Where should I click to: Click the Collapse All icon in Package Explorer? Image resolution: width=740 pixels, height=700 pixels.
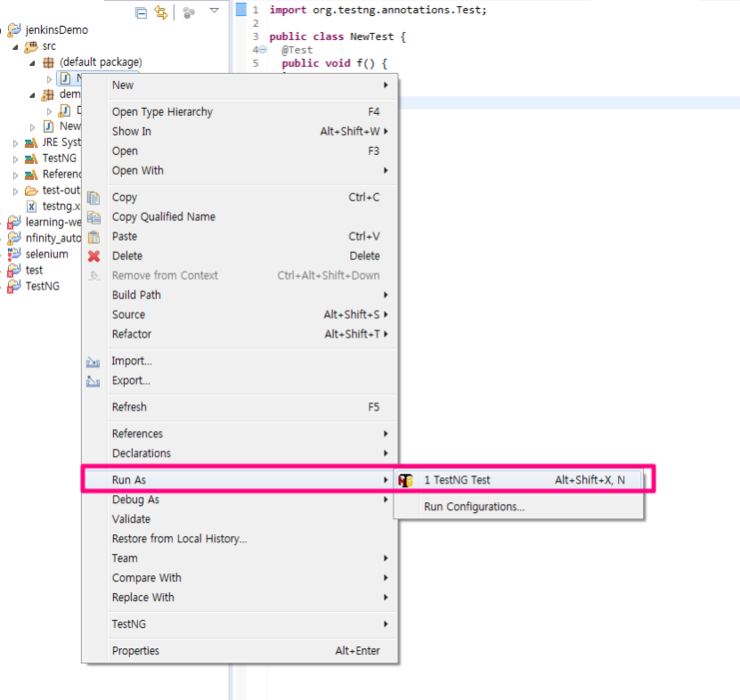pyautogui.click(x=141, y=12)
